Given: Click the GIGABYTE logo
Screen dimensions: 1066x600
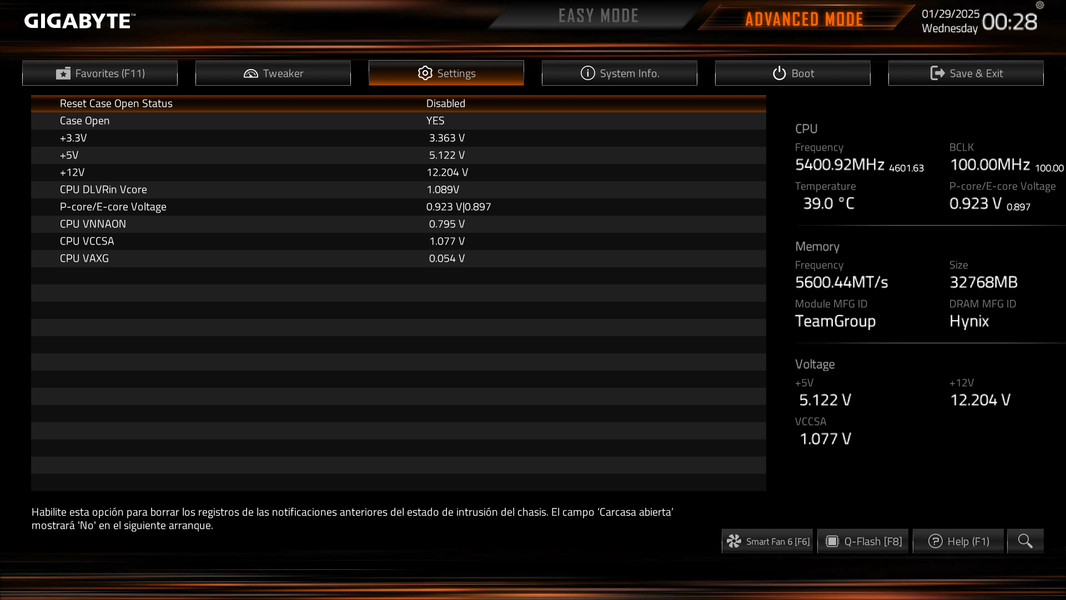Looking at the screenshot, I should point(80,21).
